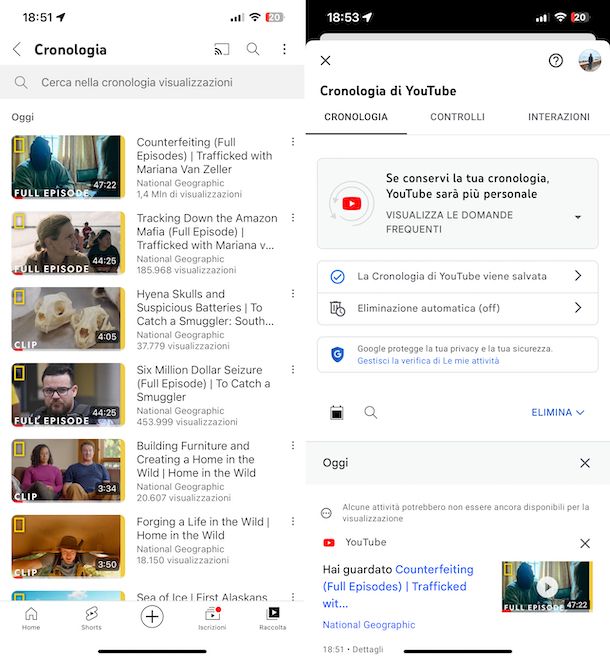Tap the YouTube logo icon in activity entry

tap(329, 543)
